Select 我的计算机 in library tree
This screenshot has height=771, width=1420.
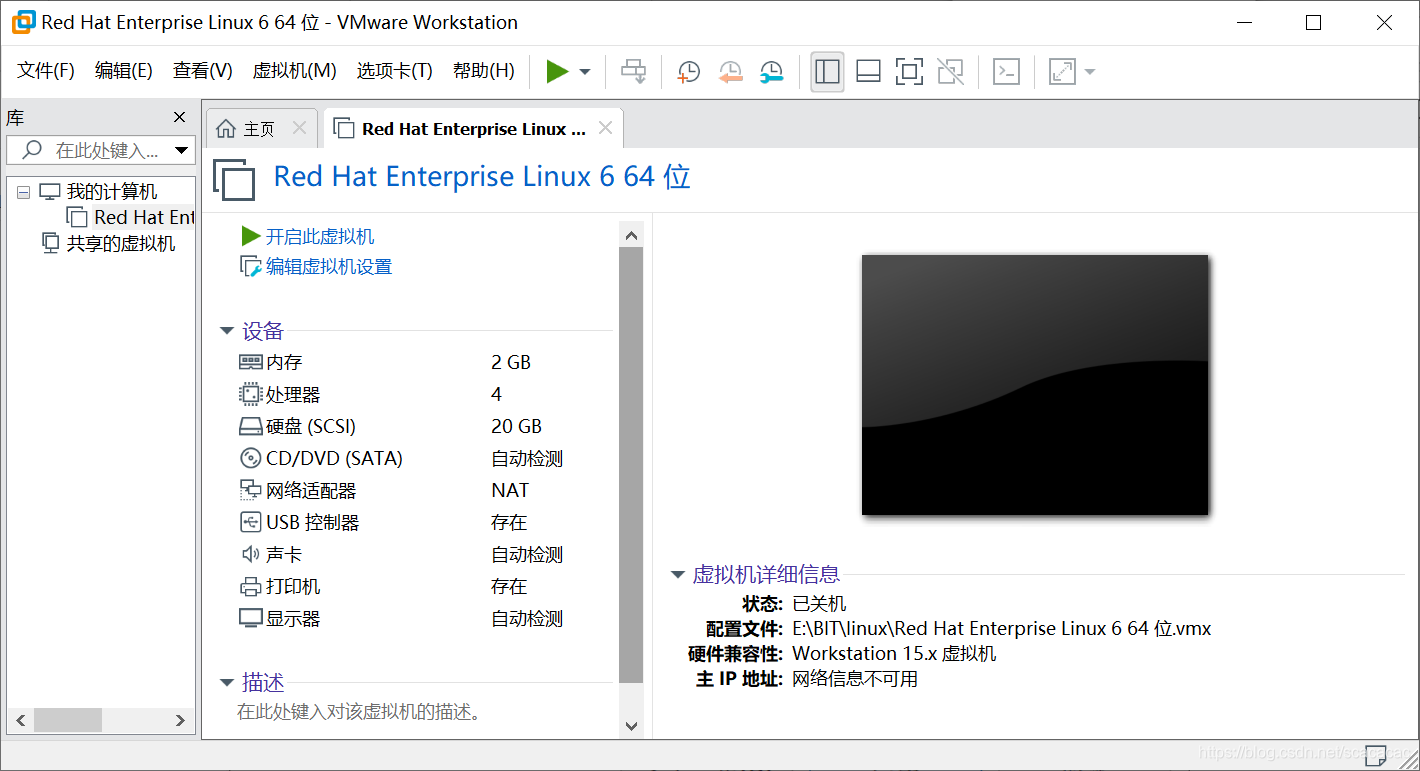click(x=111, y=192)
